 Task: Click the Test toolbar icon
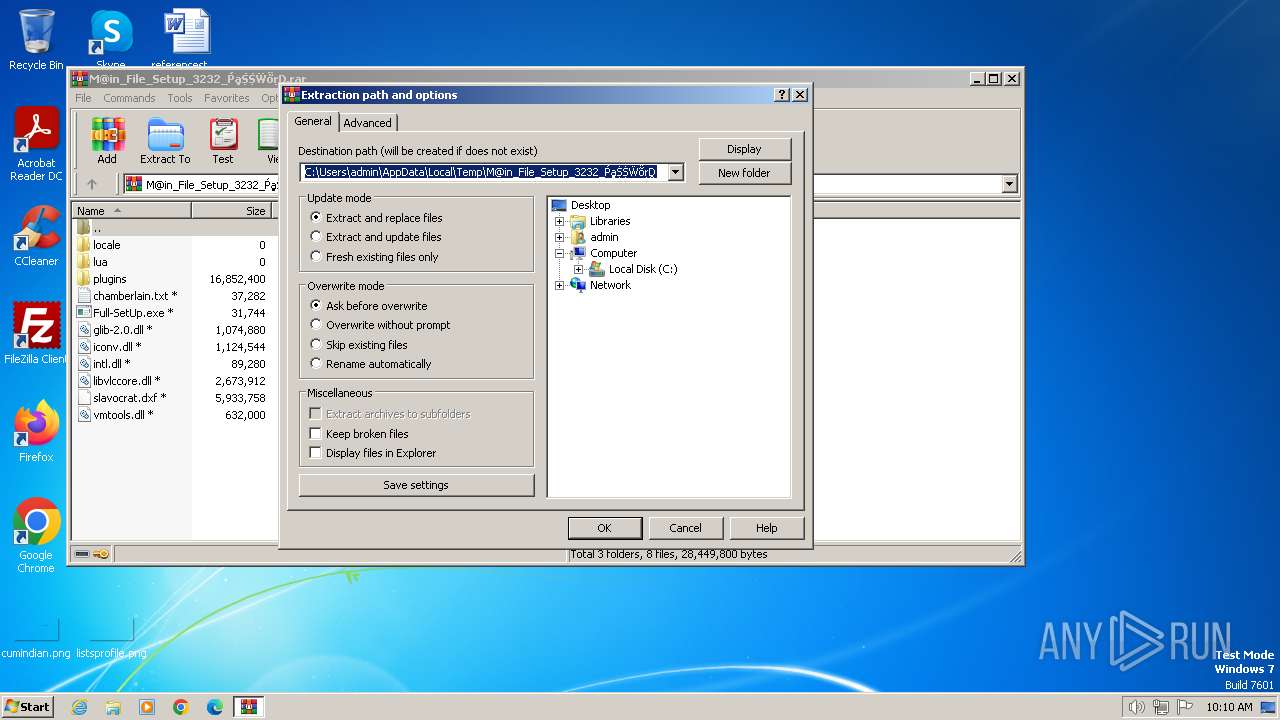[x=223, y=141]
